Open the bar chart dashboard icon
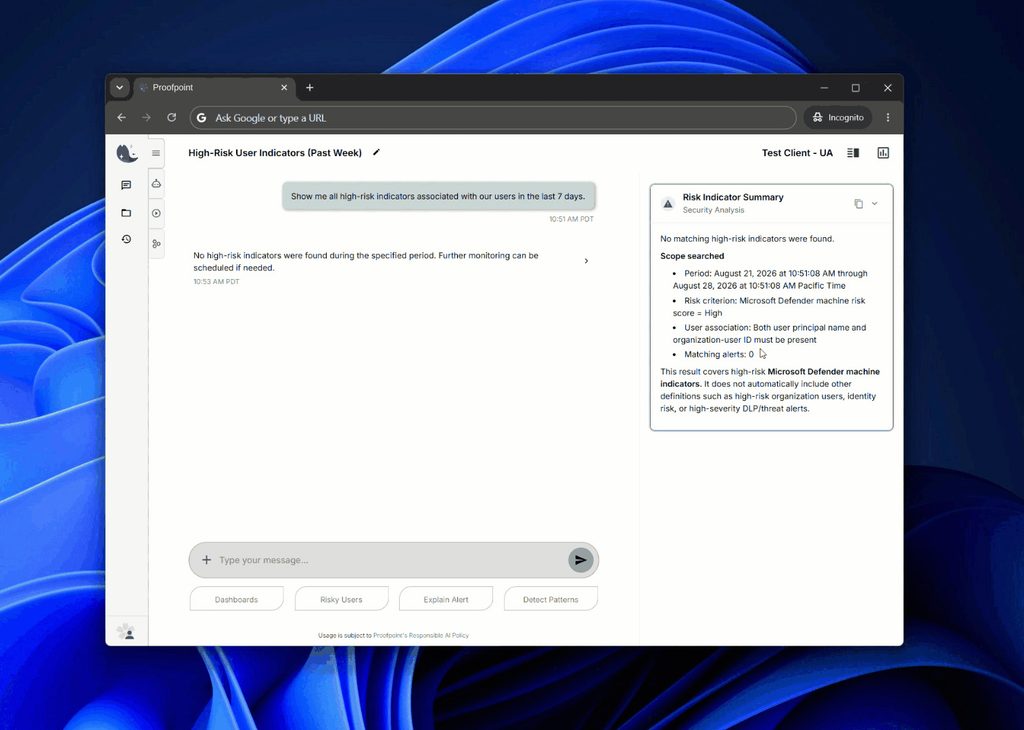 point(883,153)
